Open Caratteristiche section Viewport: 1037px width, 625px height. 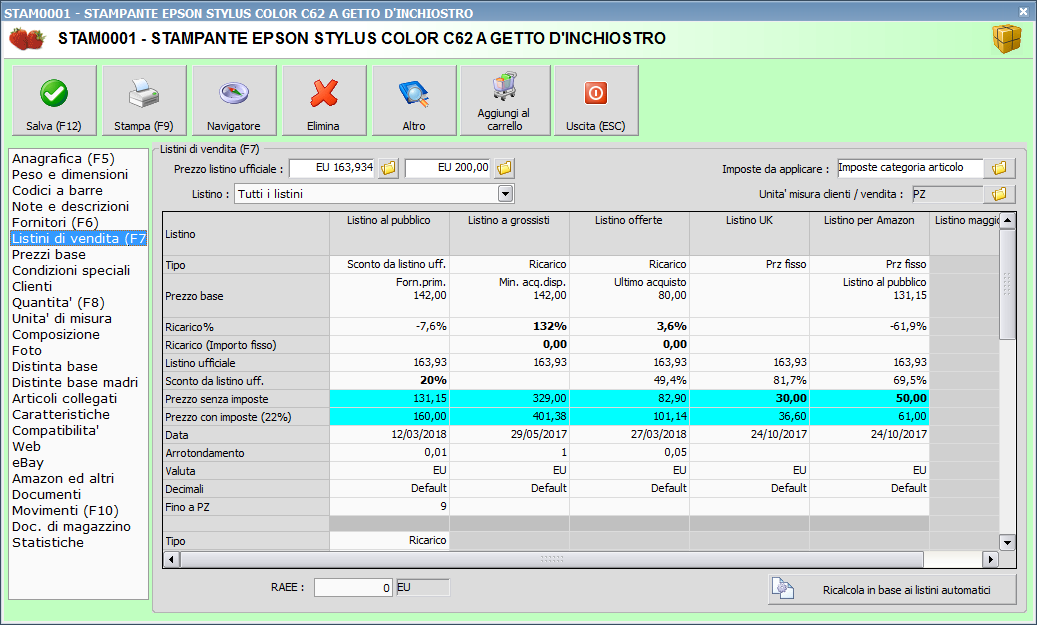[x=61, y=415]
